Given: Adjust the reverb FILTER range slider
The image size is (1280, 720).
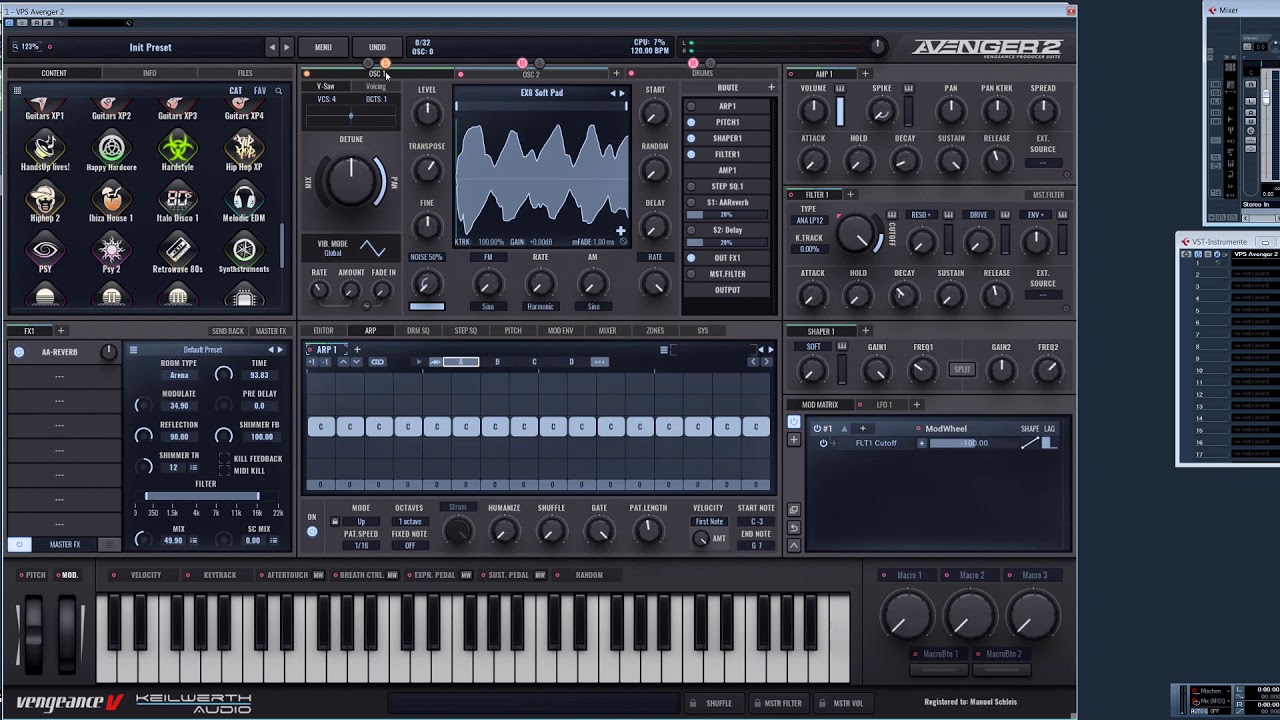Looking at the screenshot, I should tap(202, 496).
